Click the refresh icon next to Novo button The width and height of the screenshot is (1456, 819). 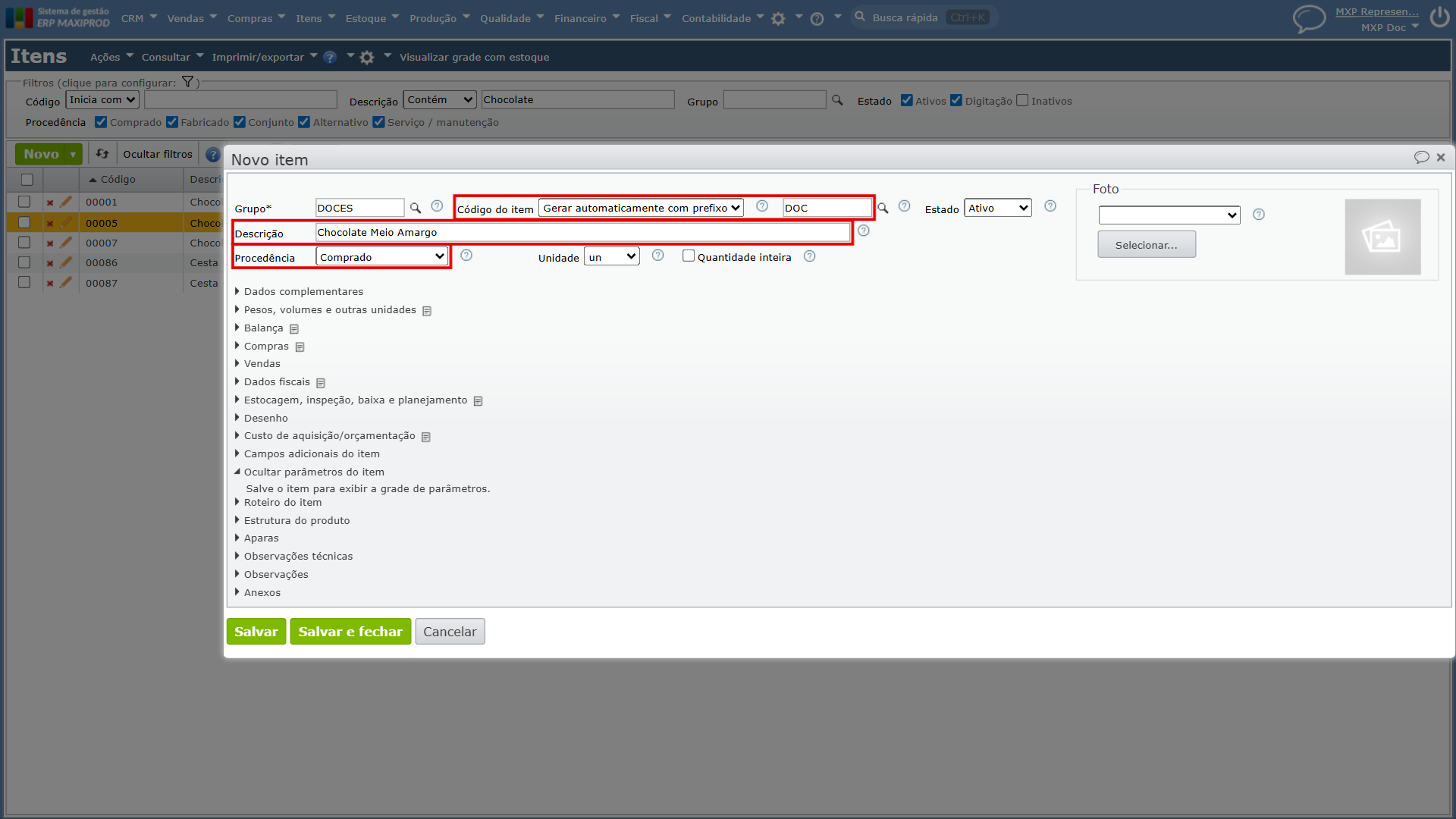tap(102, 154)
